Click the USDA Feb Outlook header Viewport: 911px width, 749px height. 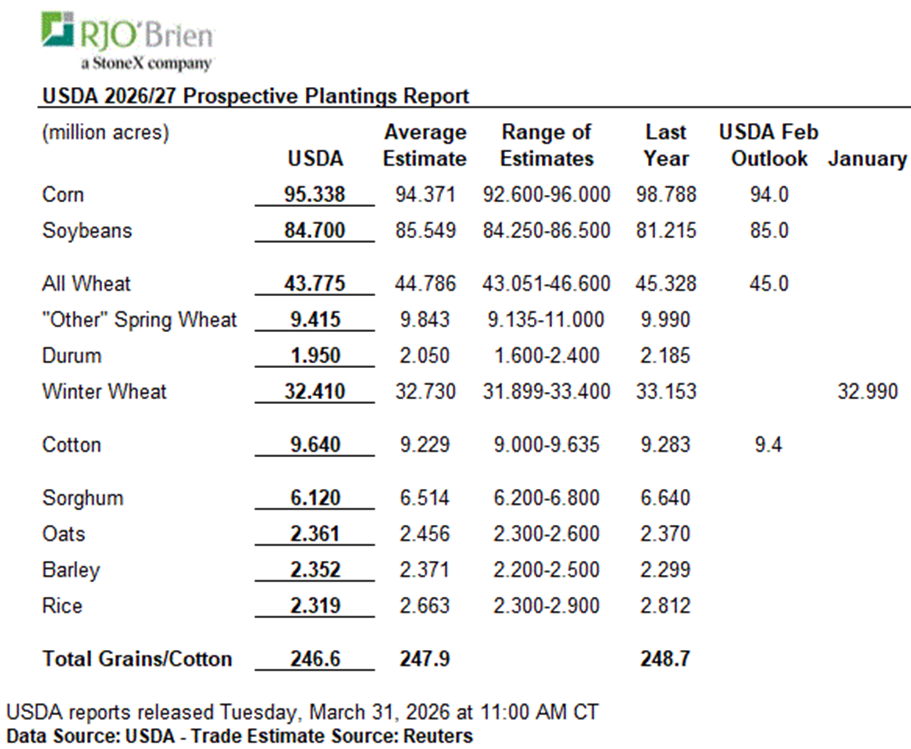(768, 145)
